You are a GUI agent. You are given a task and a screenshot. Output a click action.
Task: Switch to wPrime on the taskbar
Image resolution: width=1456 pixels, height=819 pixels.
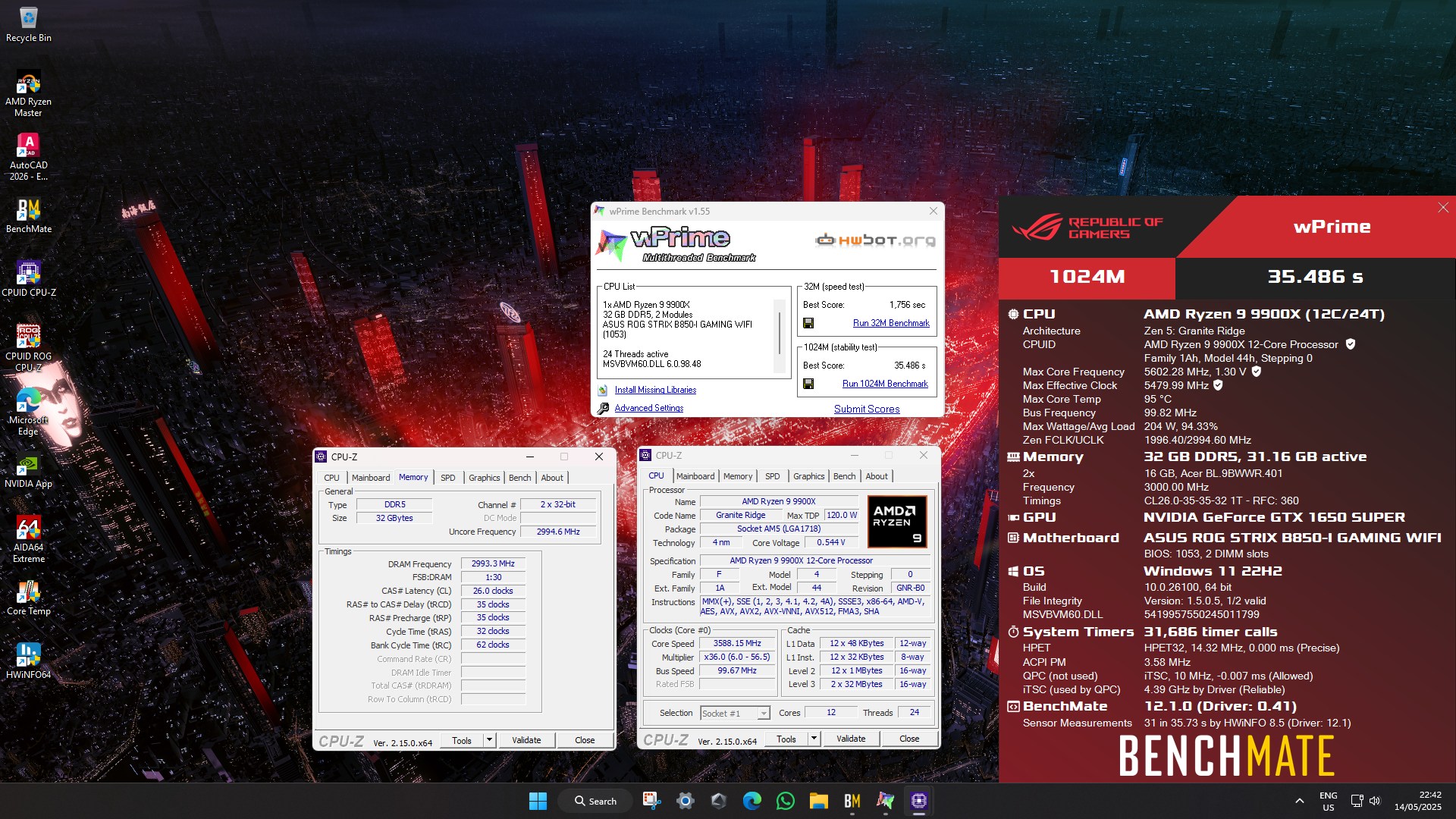(x=885, y=801)
